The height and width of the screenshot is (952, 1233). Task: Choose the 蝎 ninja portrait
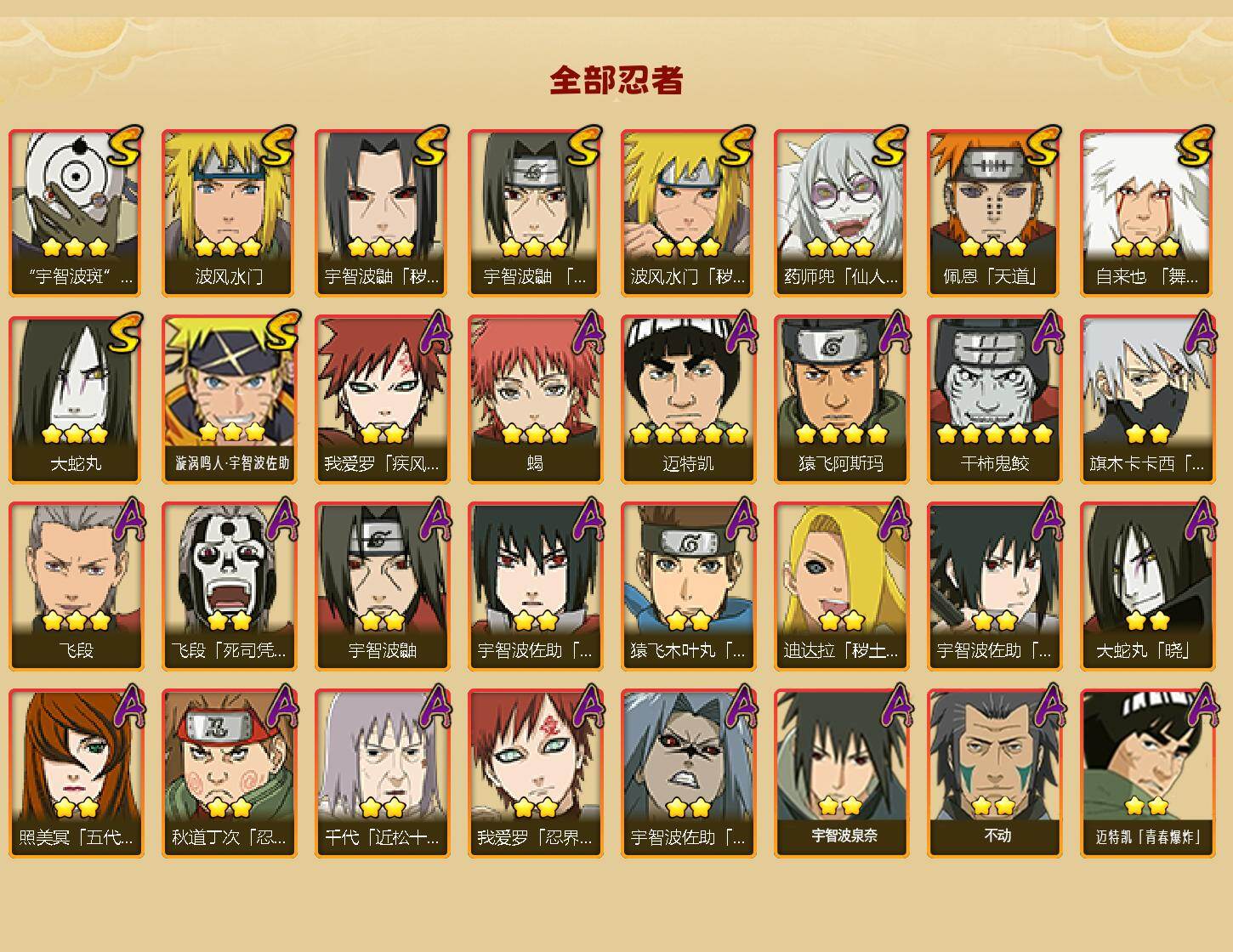[x=535, y=399]
